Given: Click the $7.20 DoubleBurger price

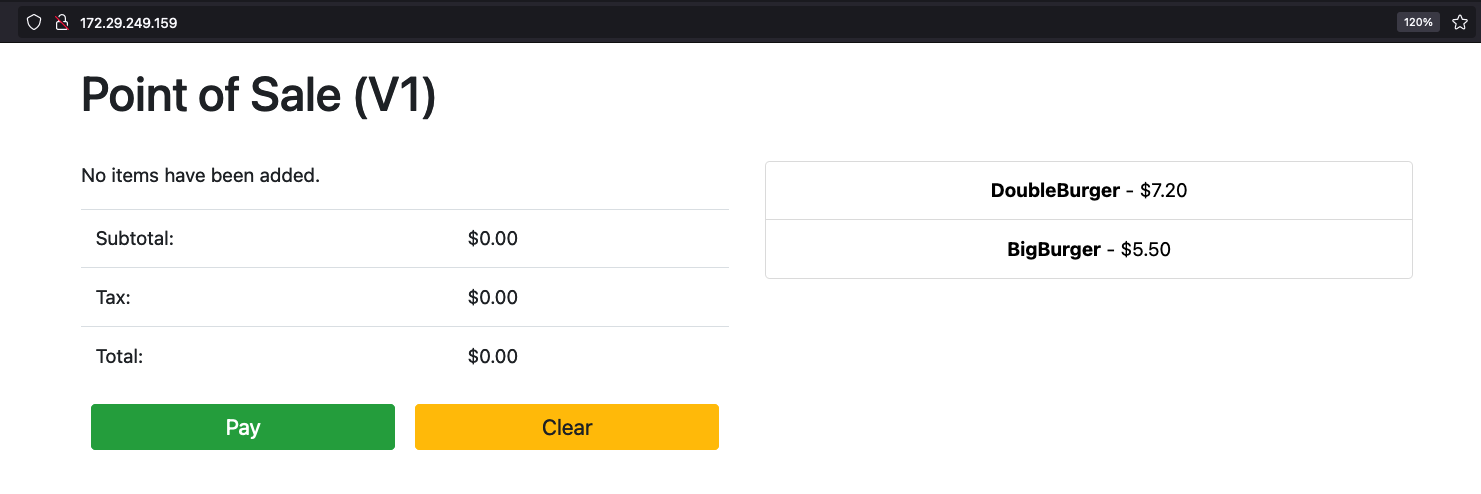Looking at the screenshot, I should [1163, 190].
